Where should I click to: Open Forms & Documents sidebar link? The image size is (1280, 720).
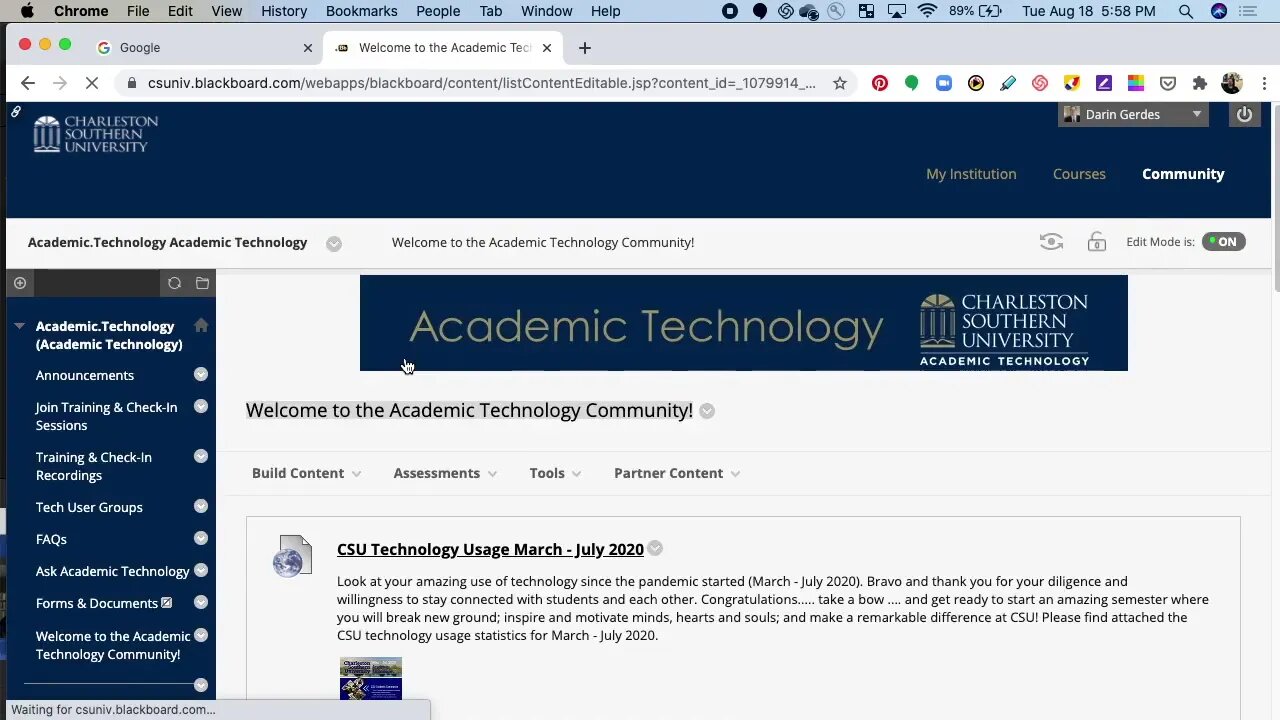point(97,603)
